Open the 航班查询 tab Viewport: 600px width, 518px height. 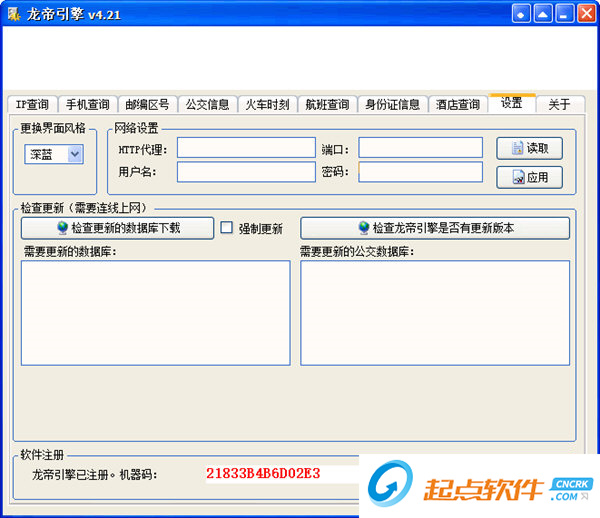[327, 104]
